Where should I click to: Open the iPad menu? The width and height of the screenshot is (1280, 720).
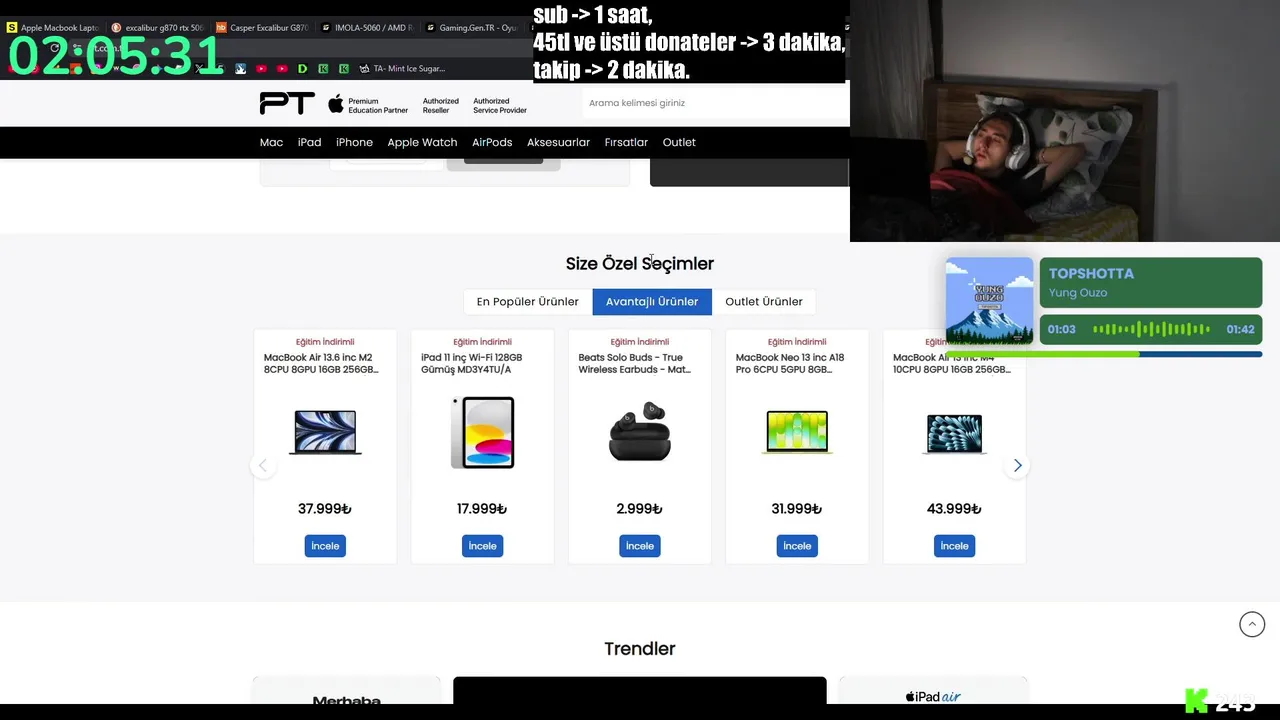pos(309,142)
